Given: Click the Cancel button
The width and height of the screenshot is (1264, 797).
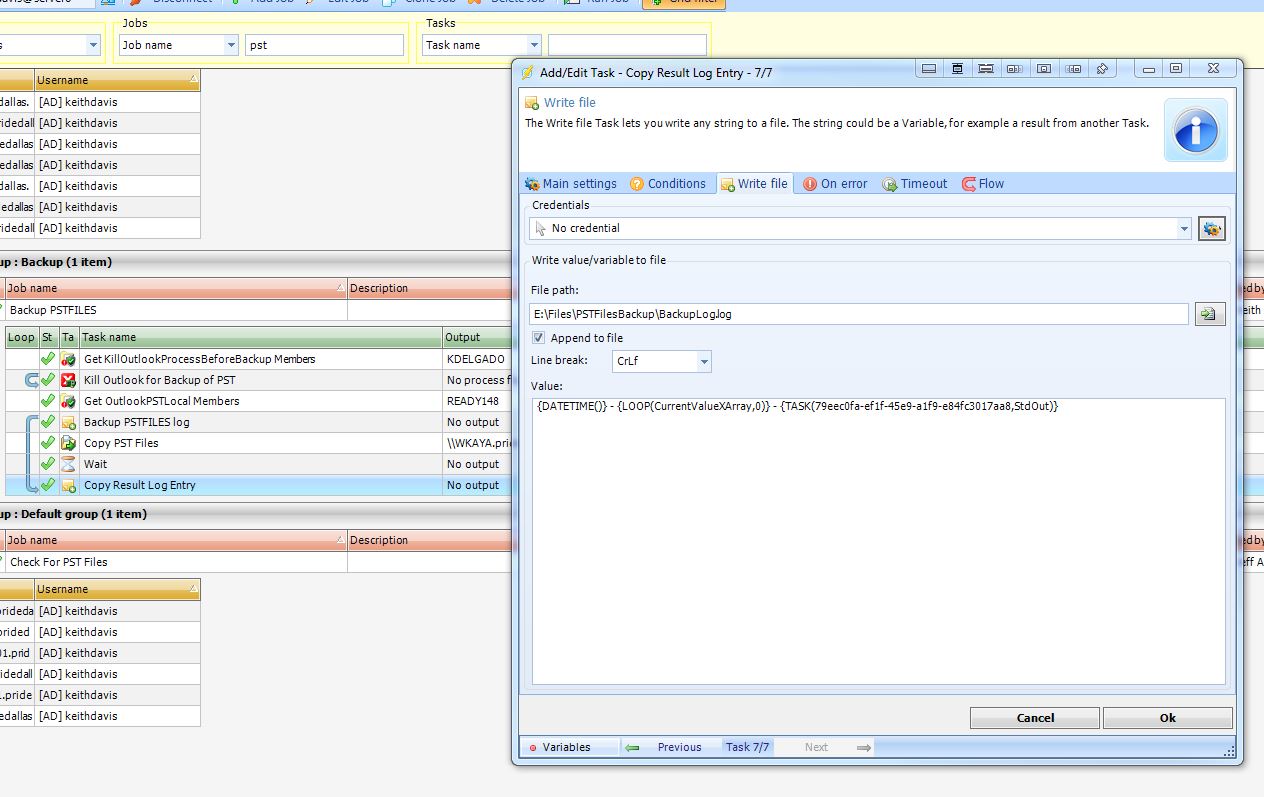Looking at the screenshot, I should (1034, 718).
